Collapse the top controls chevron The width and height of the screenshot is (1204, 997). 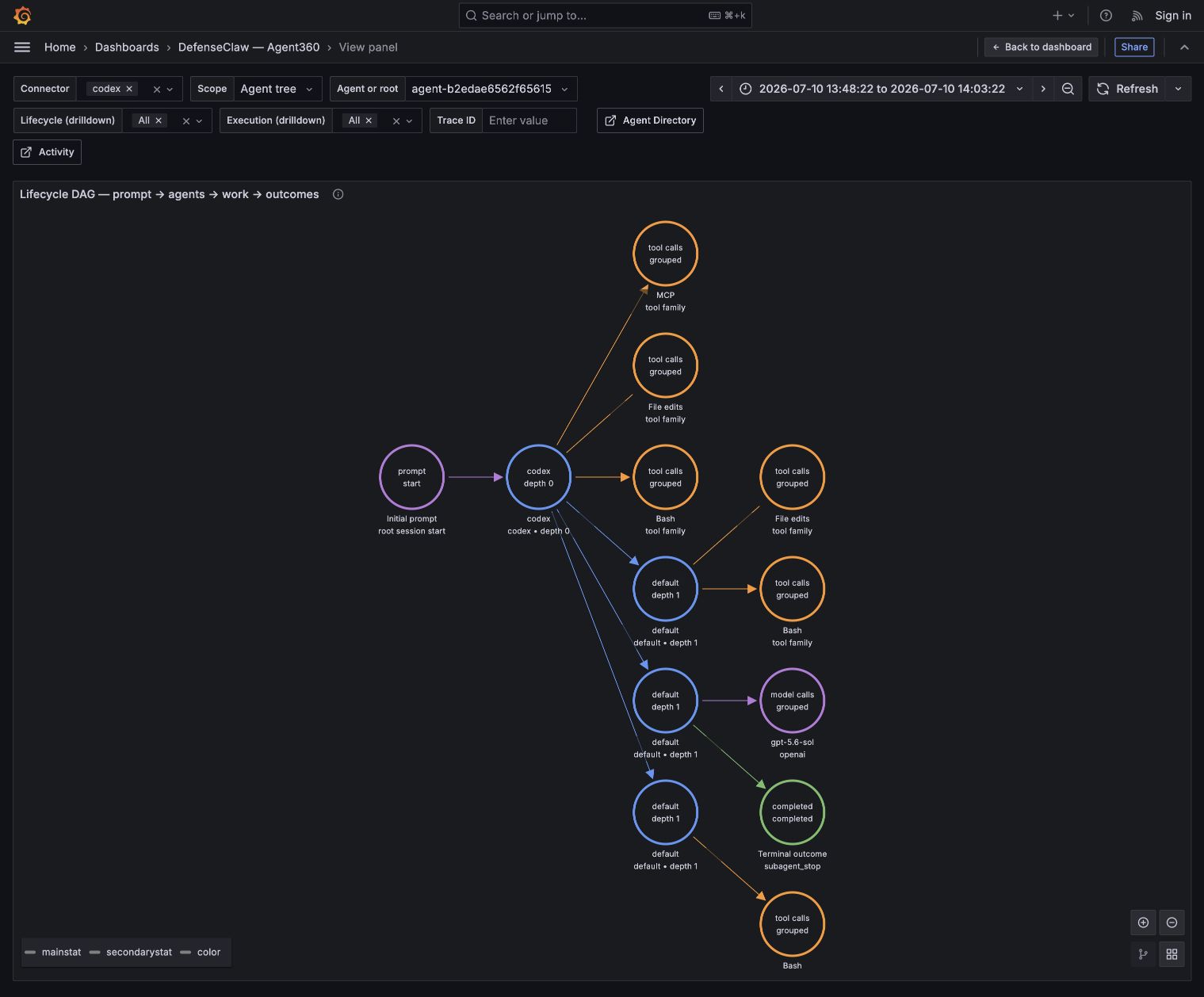[1184, 47]
